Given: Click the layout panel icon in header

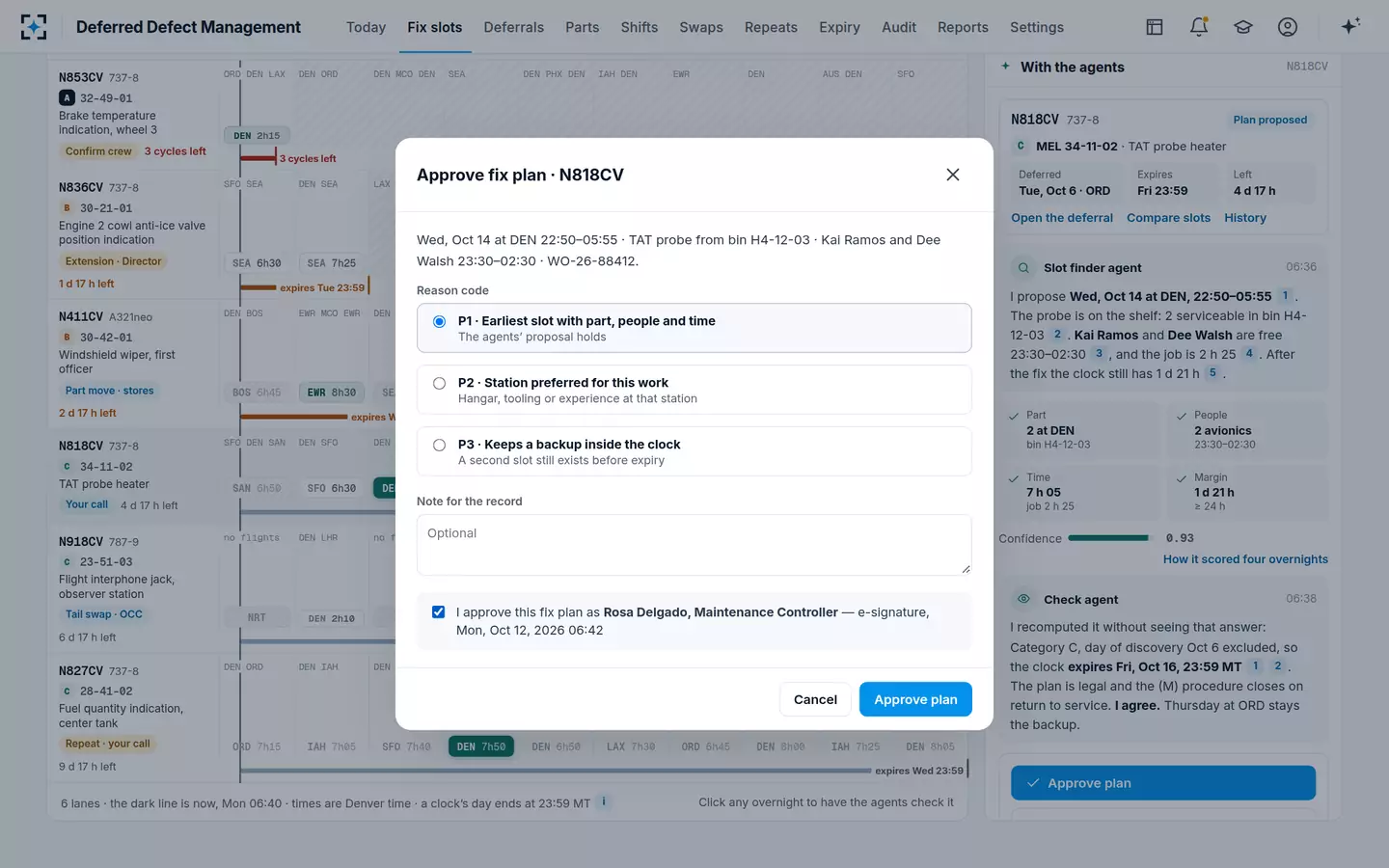Looking at the screenshot, I should point(1155,27).
